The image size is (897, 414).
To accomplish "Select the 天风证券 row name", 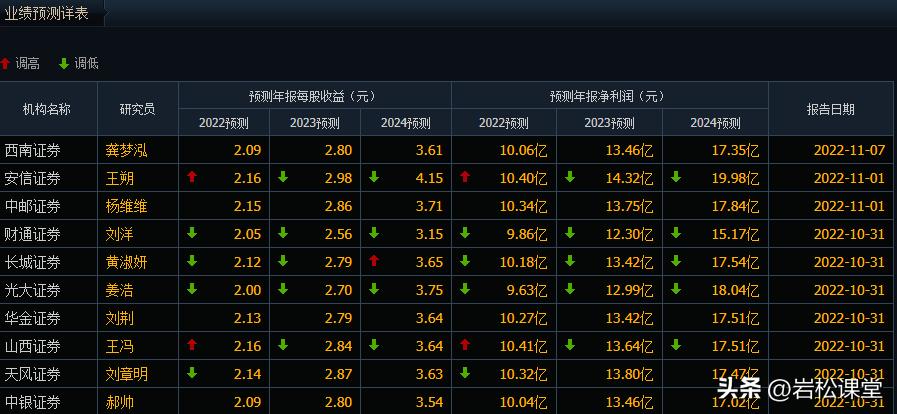I will point(33,375).
